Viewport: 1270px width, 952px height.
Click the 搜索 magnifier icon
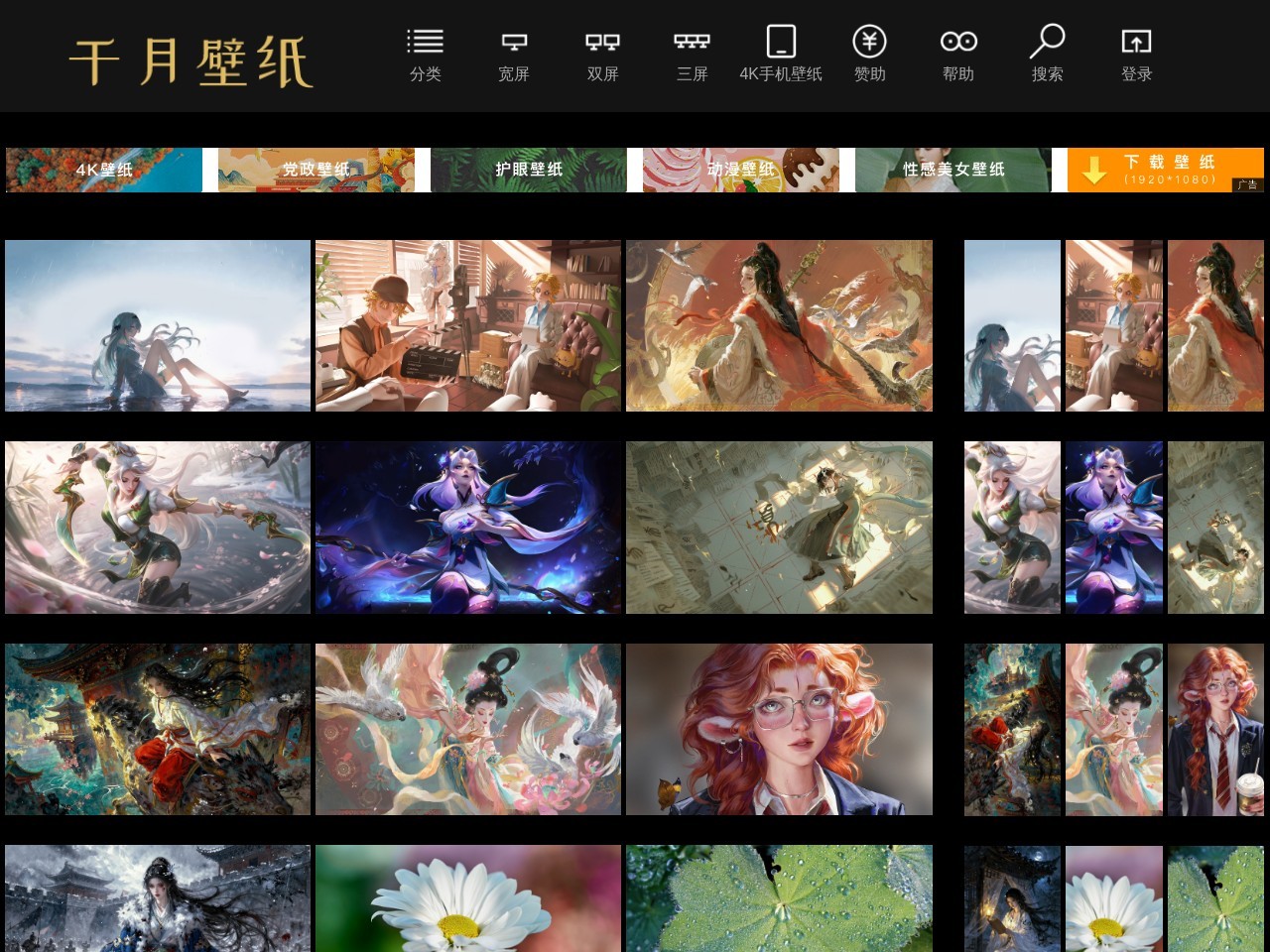(x=1047, y=42)
